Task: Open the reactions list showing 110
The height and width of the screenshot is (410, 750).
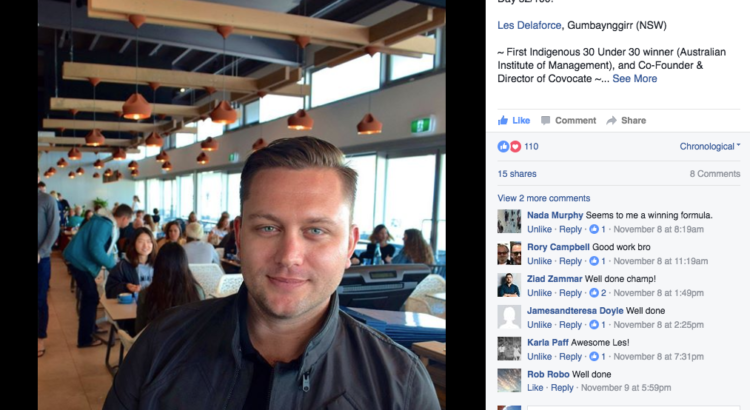Action: (x=518, y=146)
